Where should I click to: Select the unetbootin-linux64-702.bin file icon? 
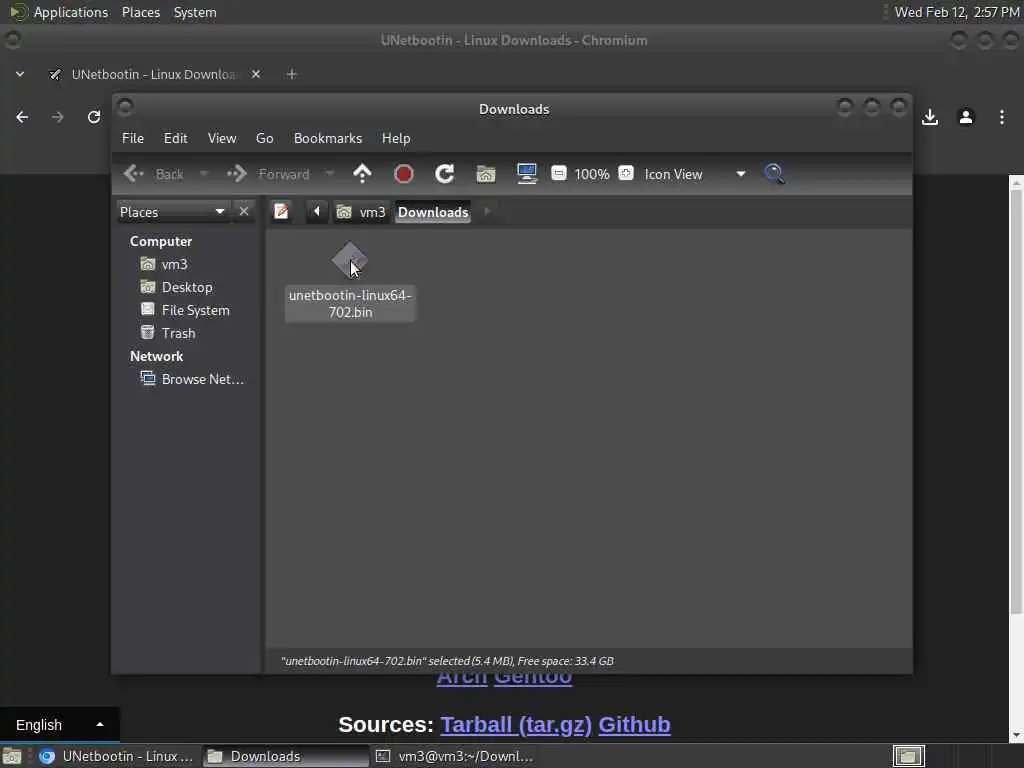(349, 261)
